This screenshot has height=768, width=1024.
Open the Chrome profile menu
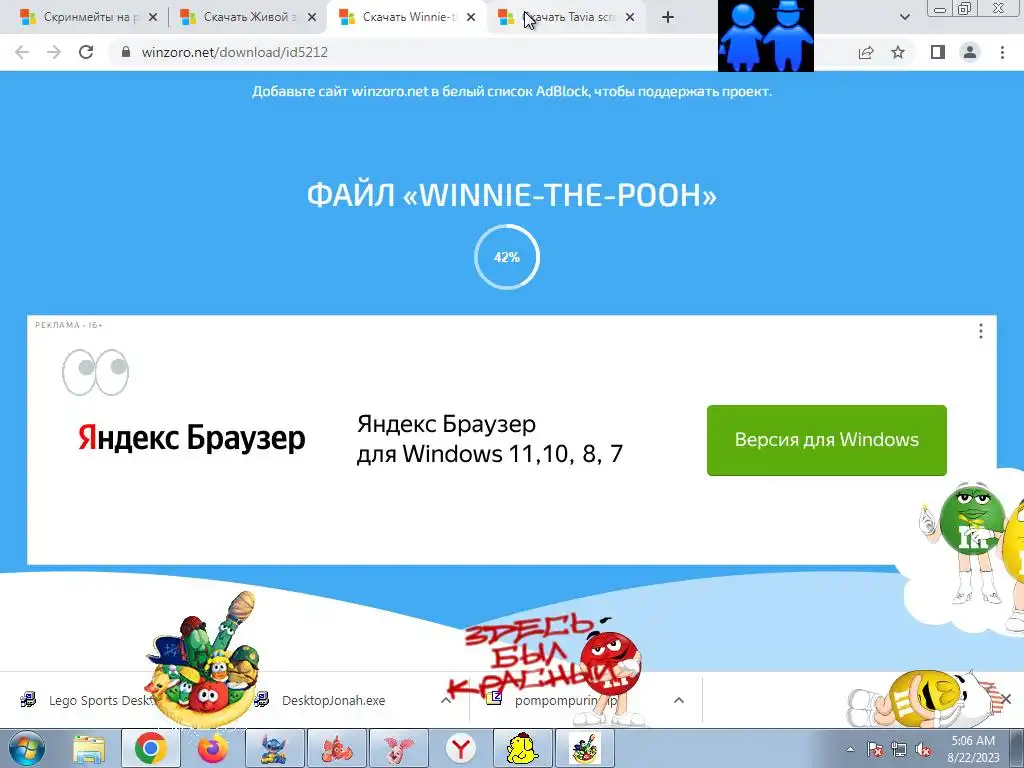(x=970, y=52)
